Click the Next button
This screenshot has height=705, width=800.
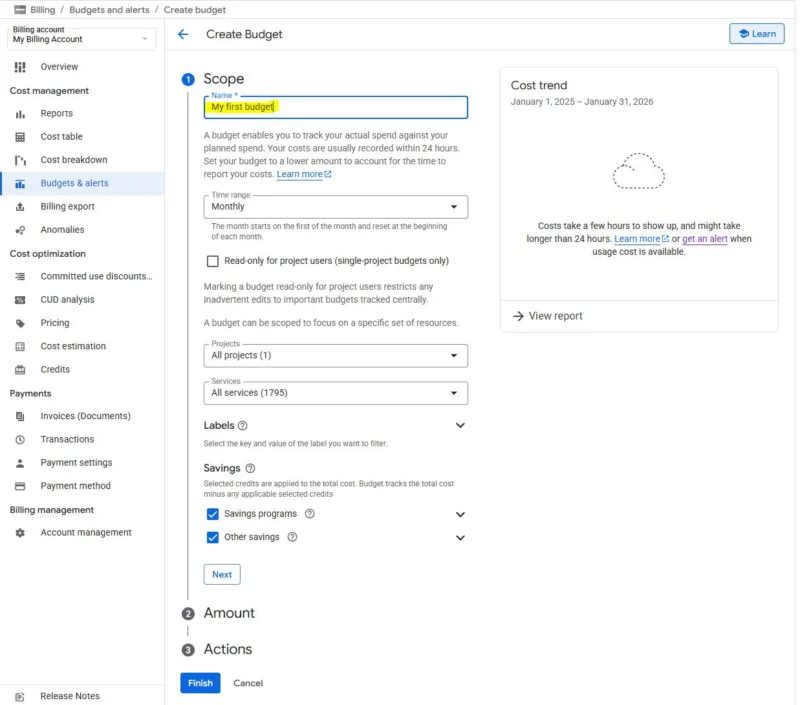222,574
